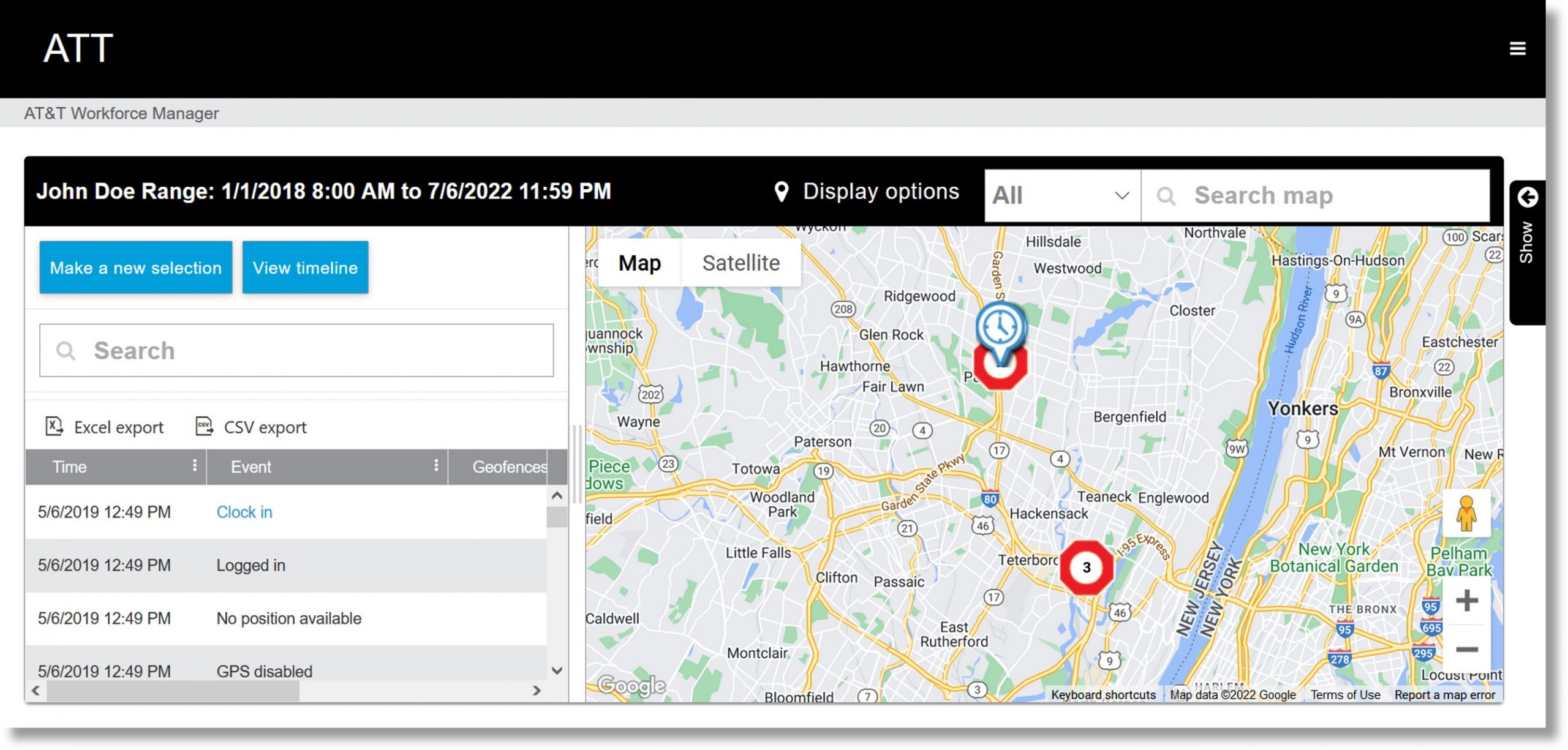Open View timeline
The image size is (1568, 750).
click(305, 268)
